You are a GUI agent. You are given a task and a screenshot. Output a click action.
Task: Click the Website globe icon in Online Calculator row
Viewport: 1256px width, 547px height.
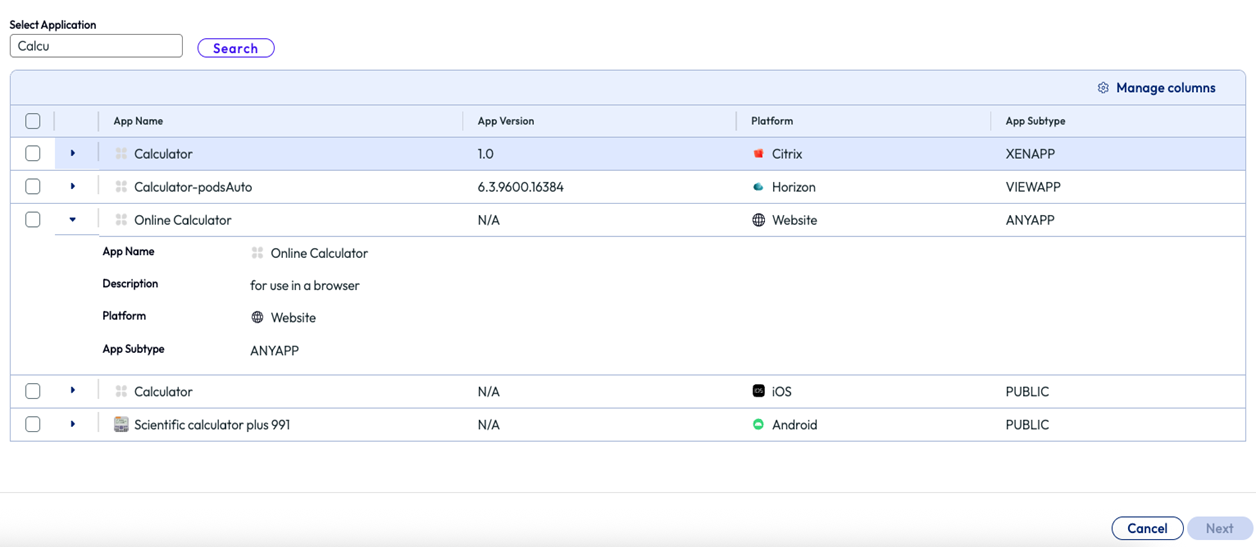coord(758,220)
